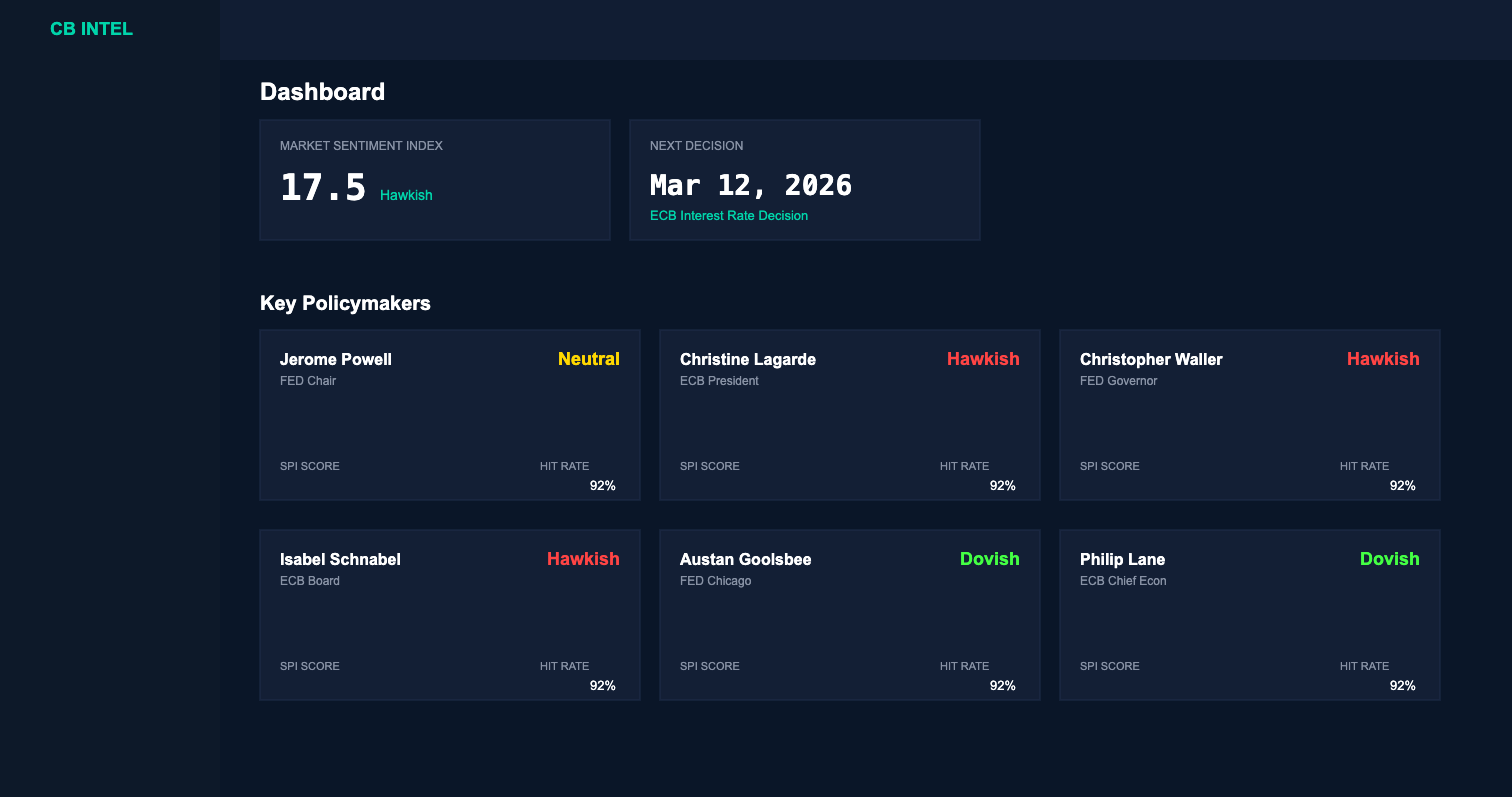Image resolution: width=1512 pixels, height=797 pixels.
Task: Click Lagarde's Hawkish stance badge
Action: (x=983, y=359)
